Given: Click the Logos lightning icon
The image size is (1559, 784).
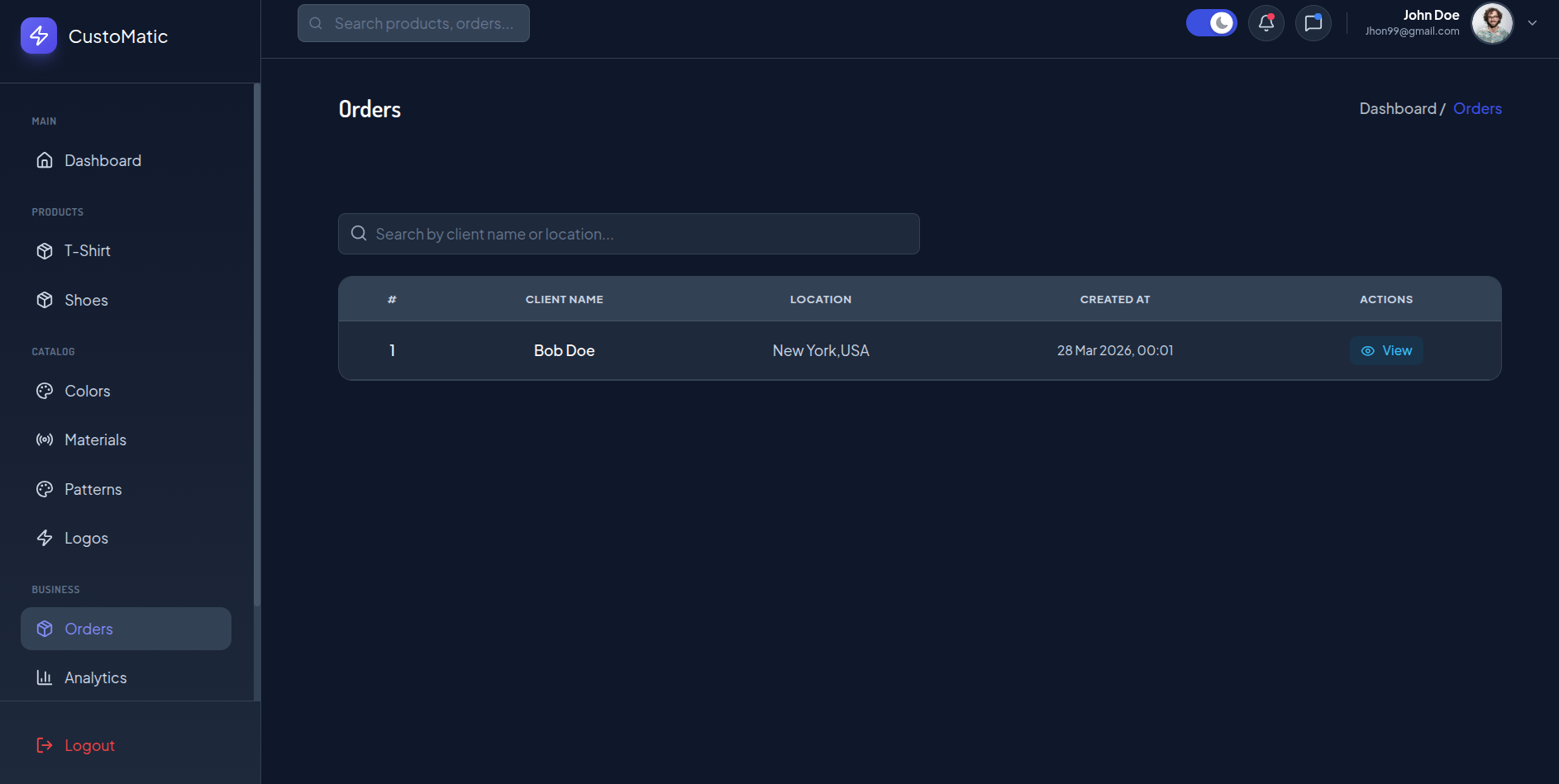Looking at the screenshot, I should tap(45, 538).
